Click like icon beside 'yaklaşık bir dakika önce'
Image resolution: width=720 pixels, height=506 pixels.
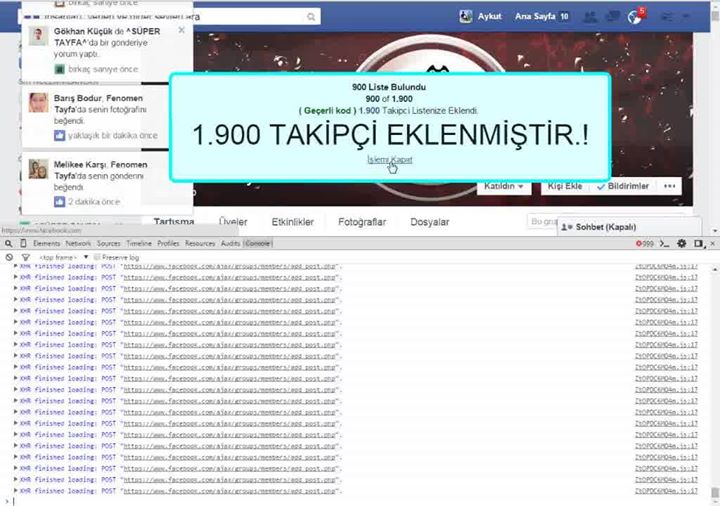(x=59, y=135)
